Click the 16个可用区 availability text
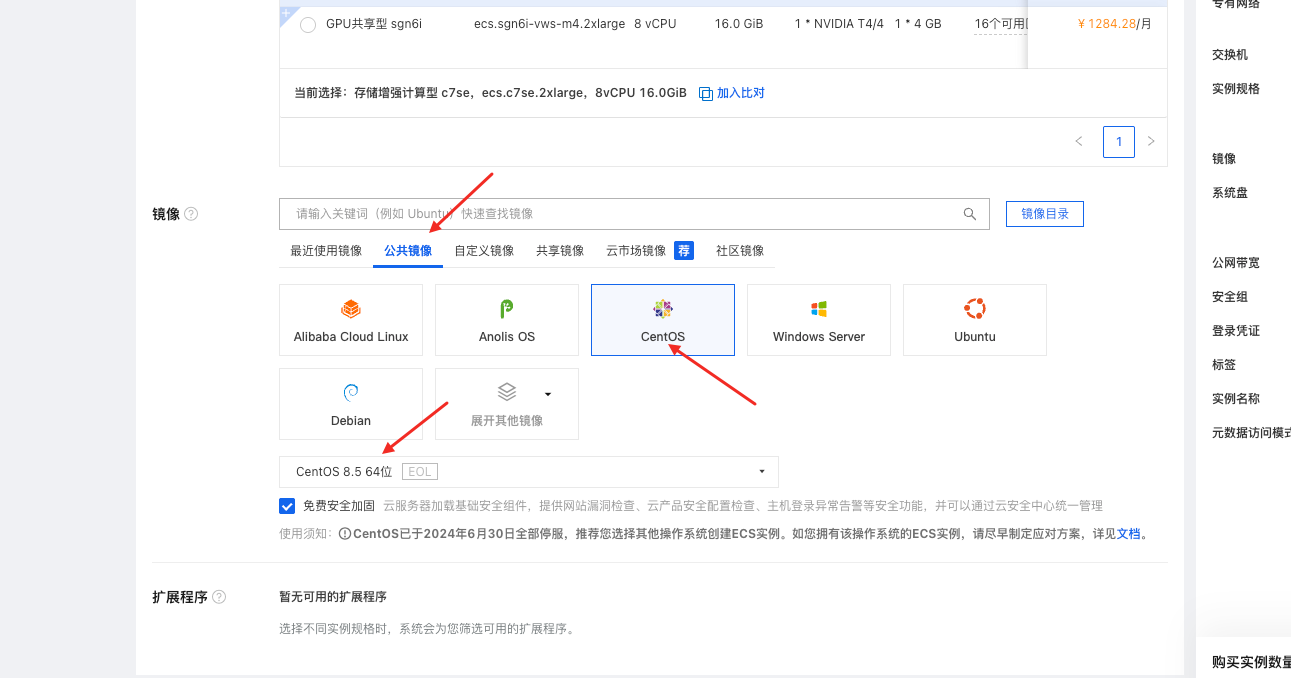This screenshot has width=1291, height=678. point(1002,24)
